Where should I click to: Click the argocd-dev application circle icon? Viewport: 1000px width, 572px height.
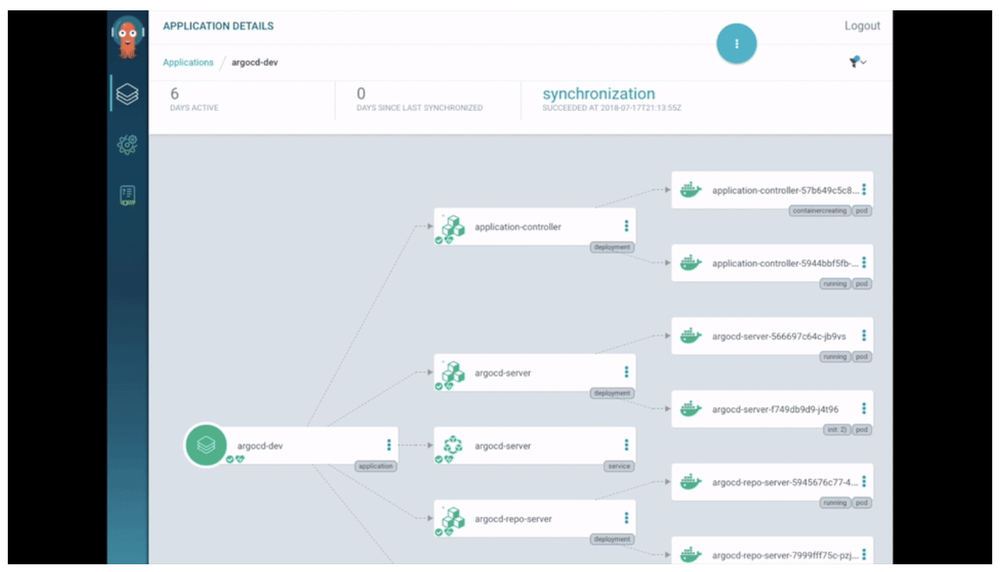[205, 445]
